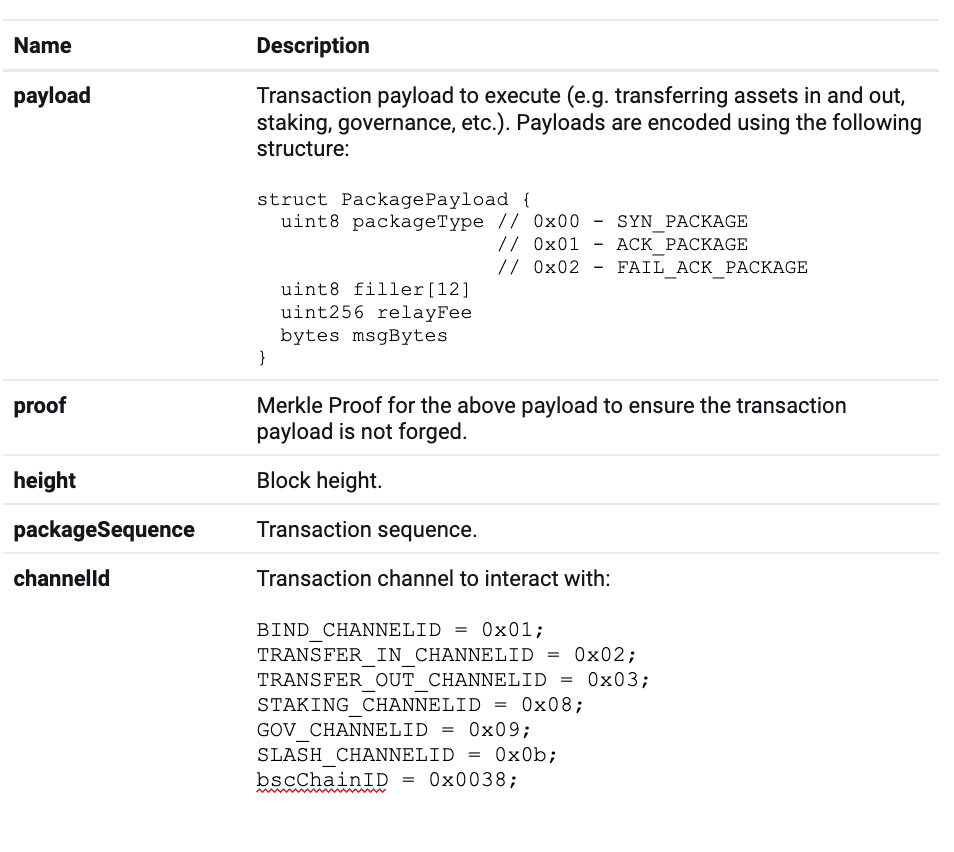Viewport: 954px width, 852px height.
Task: Click the GOV_CHANNELID = 0x09 line
Action: (x=394, y=730)
